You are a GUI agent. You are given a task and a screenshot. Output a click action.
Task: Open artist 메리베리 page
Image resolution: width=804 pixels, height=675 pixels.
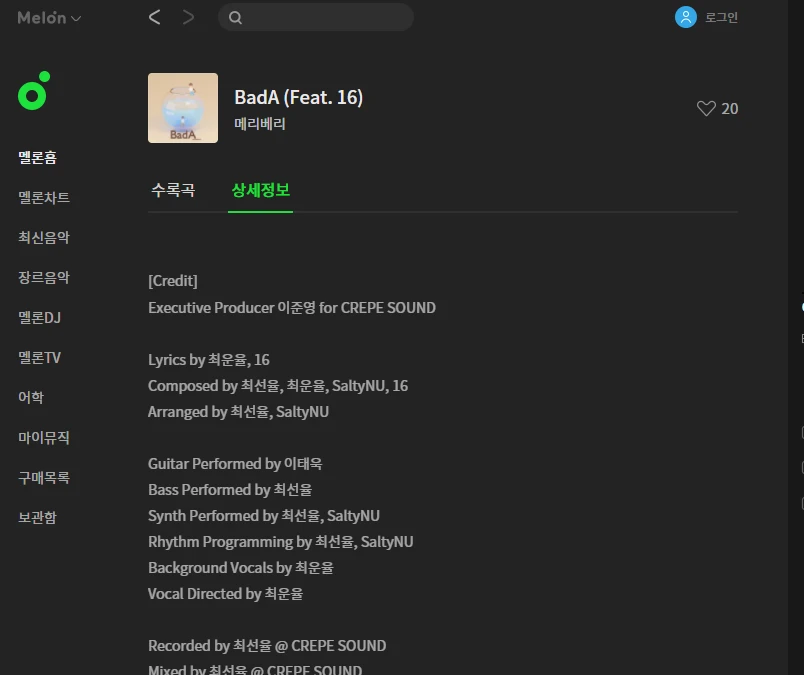tap(259, 124)
